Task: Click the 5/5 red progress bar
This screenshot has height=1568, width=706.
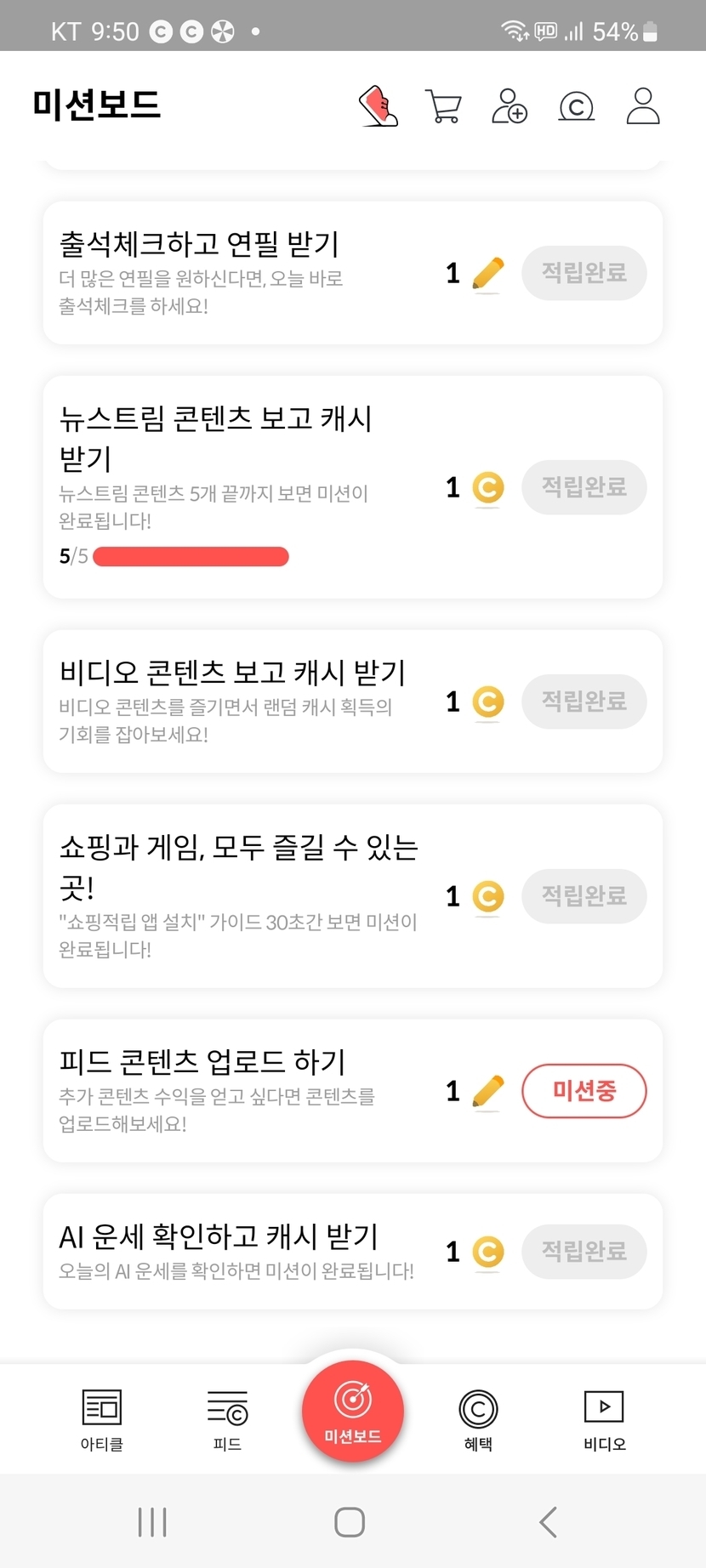Action: 191,557
